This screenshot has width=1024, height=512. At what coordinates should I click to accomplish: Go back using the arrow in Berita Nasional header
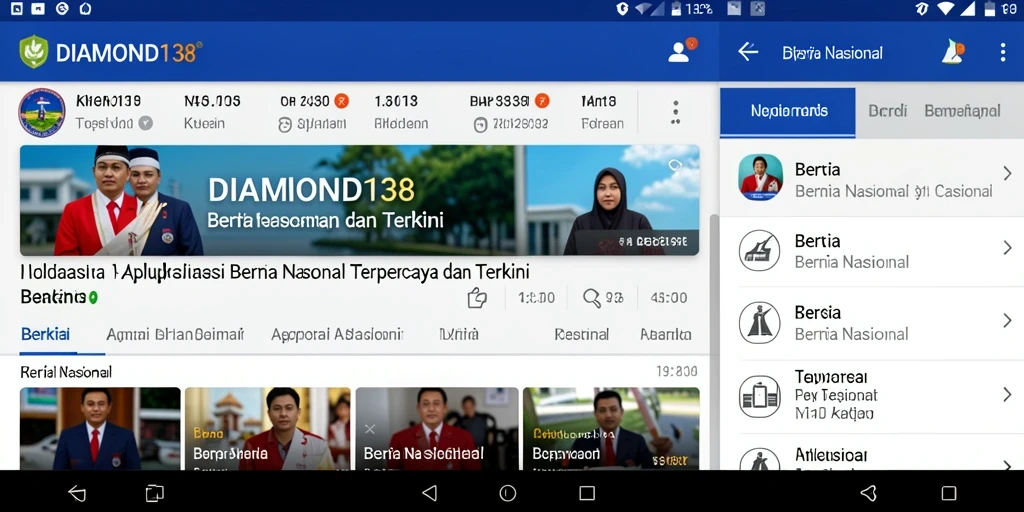748,52
